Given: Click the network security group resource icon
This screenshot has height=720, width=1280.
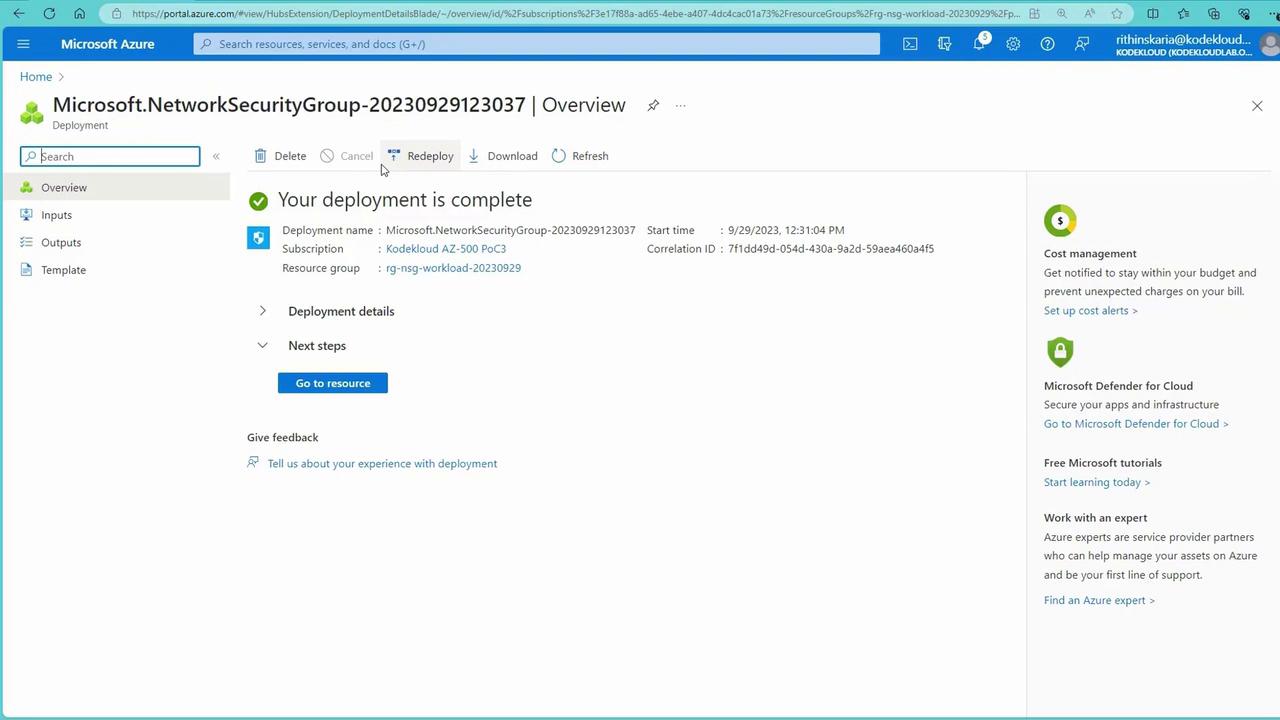Looking at the screenshot, I should tap(258, 237).
